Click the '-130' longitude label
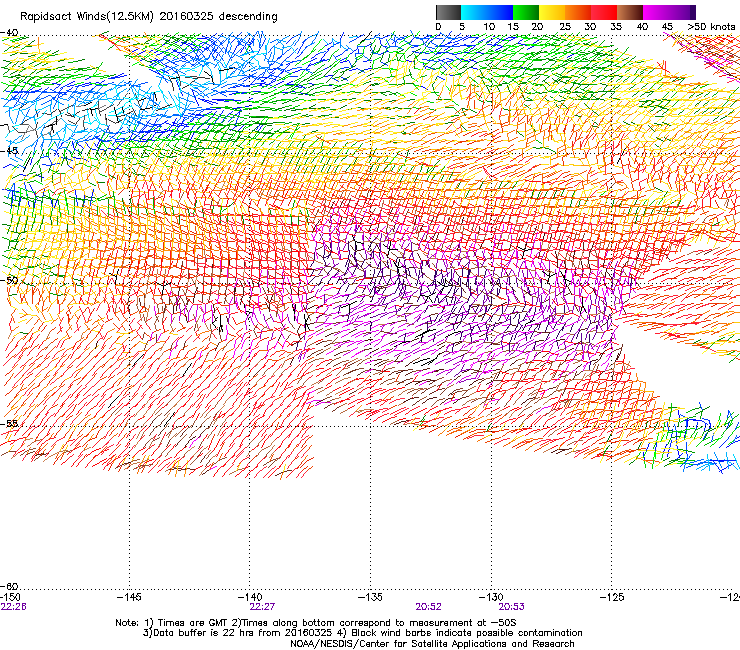740x650 pixels. [491, 597]
